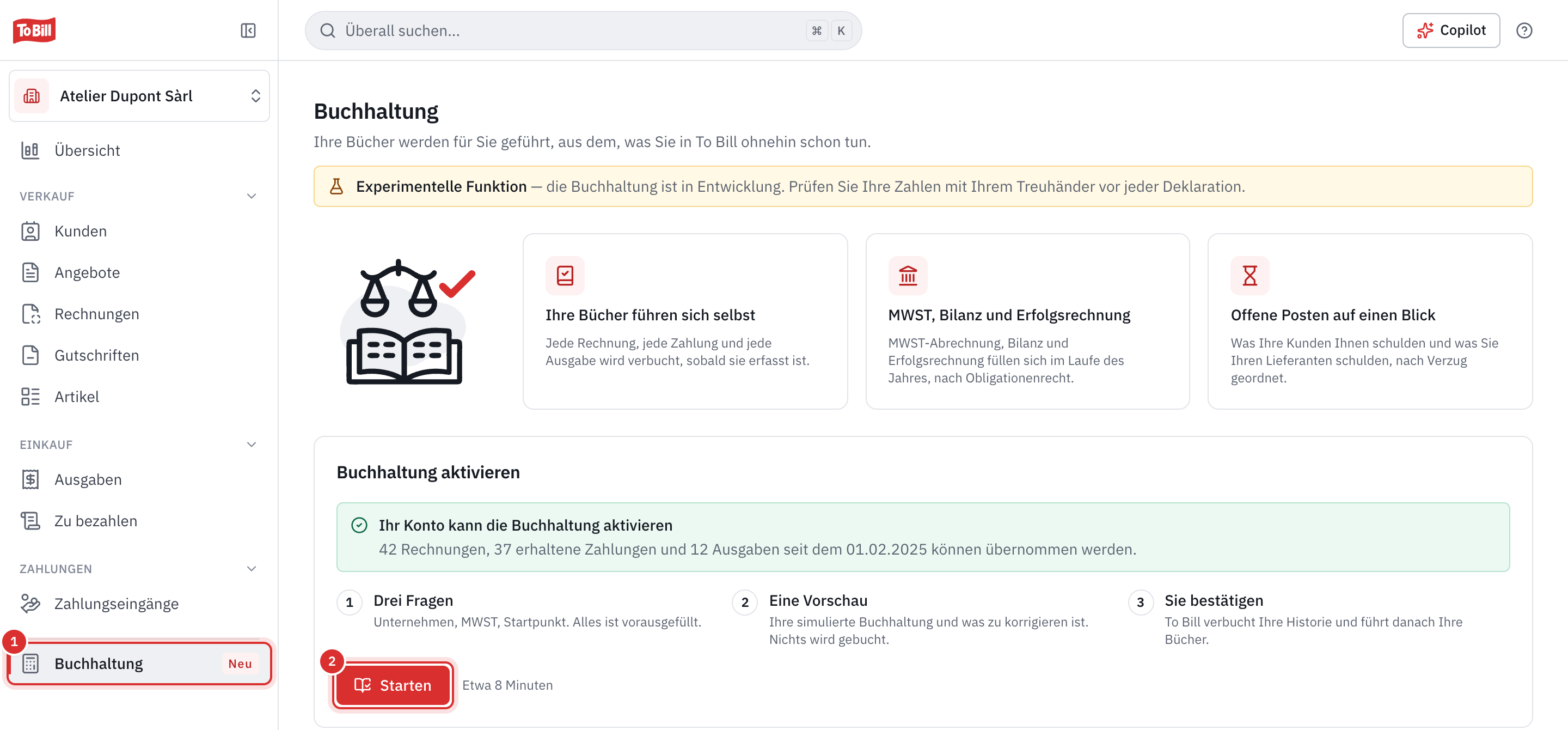Screen dimensions: 1568x730
Task: Go to Angebote
Action: click(x=139, y=273)
